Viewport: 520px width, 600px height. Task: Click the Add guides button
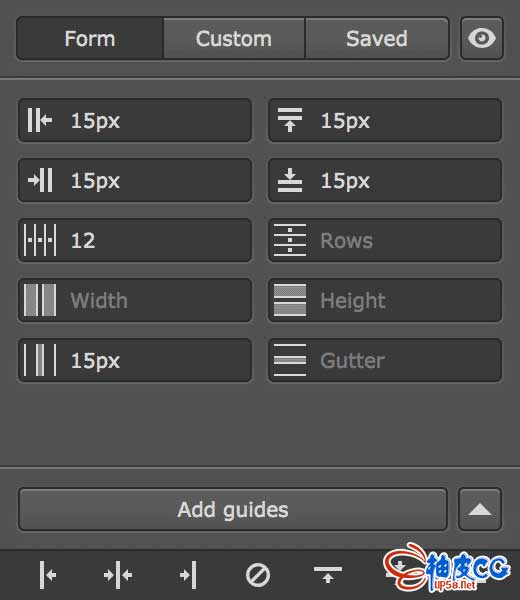[233, 509]
